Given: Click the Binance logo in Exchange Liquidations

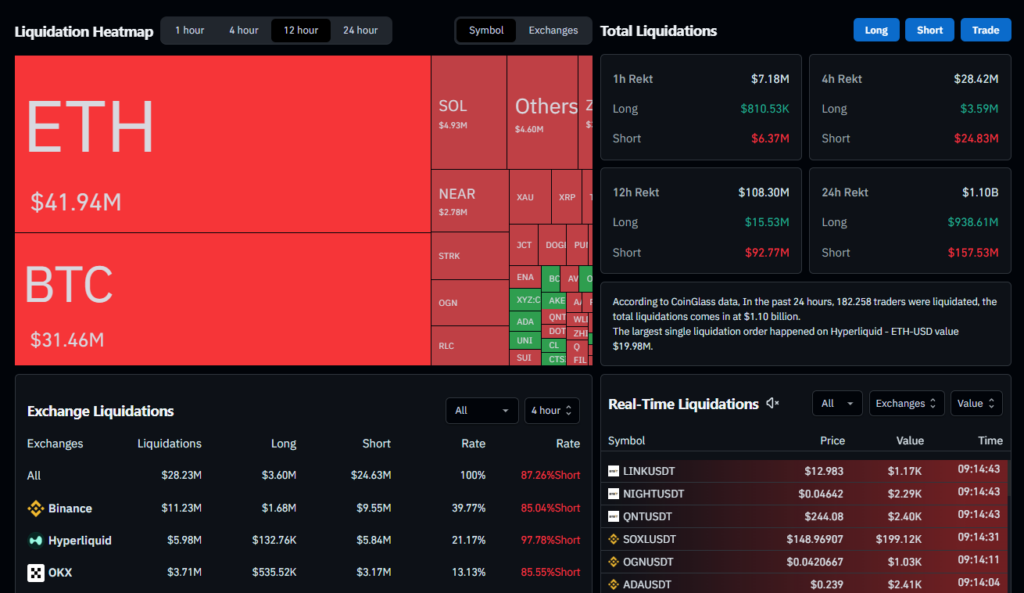Looking at the screenshot, I should 35,508.
